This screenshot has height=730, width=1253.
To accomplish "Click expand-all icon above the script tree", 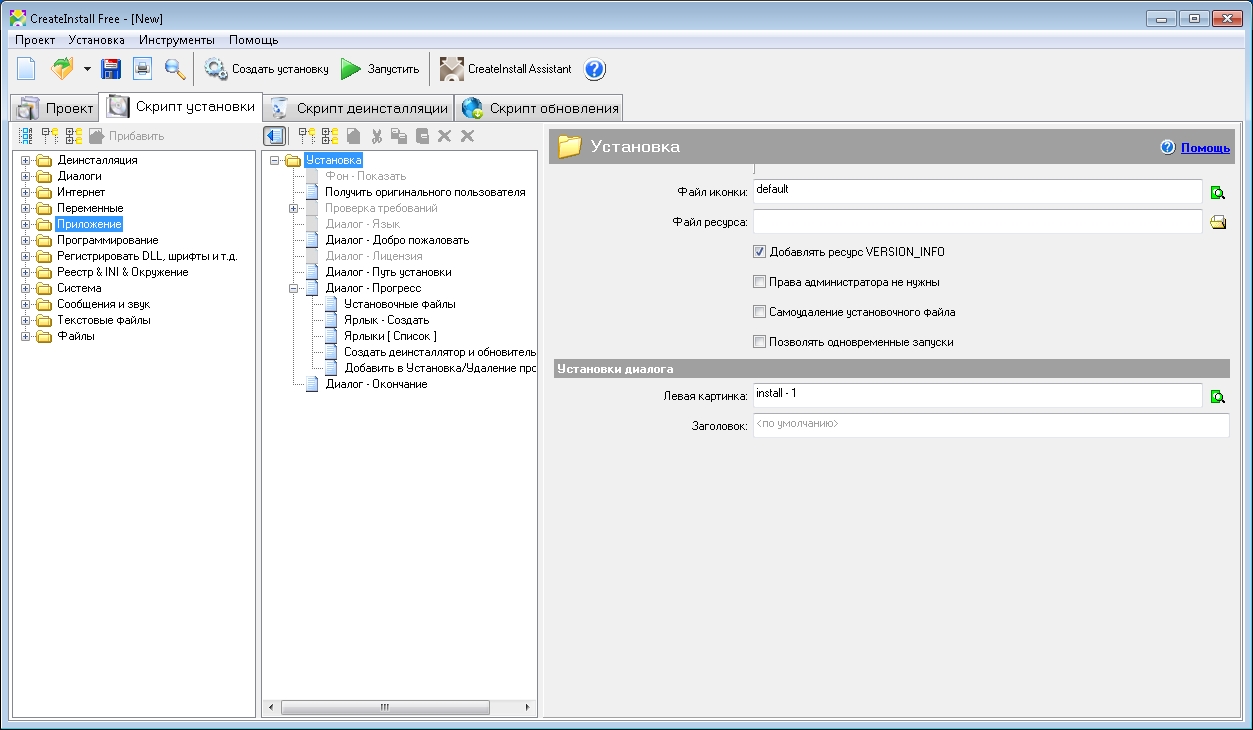I will [307, 136].
